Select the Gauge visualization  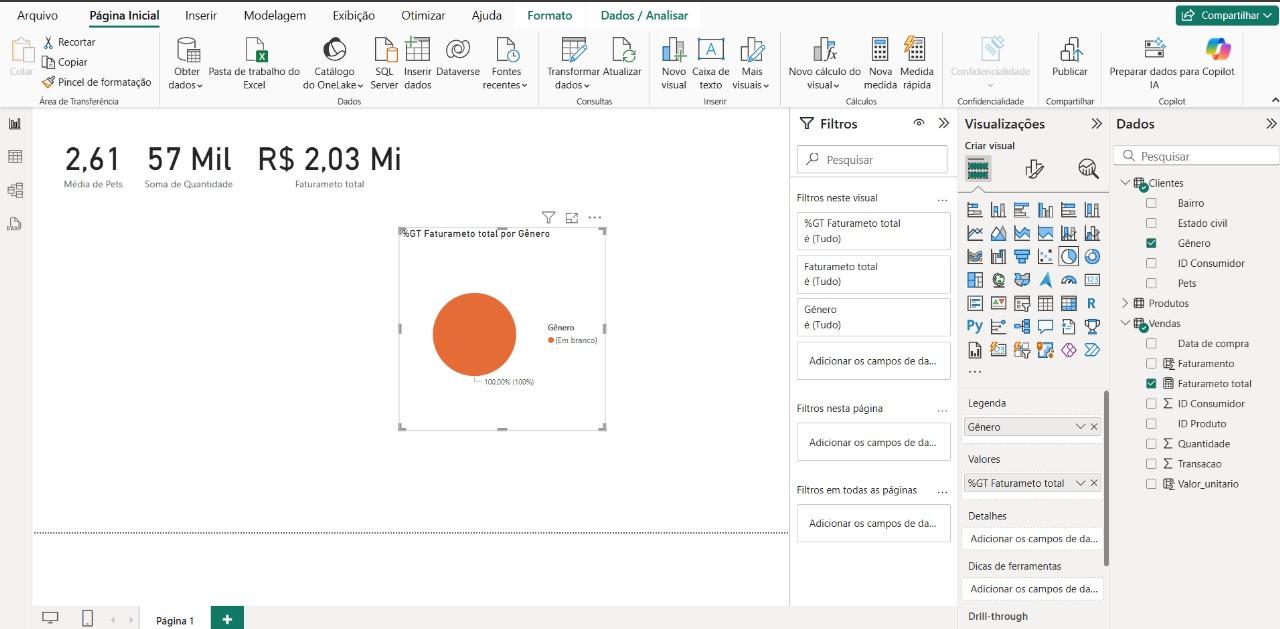[x=1069, y=280]
